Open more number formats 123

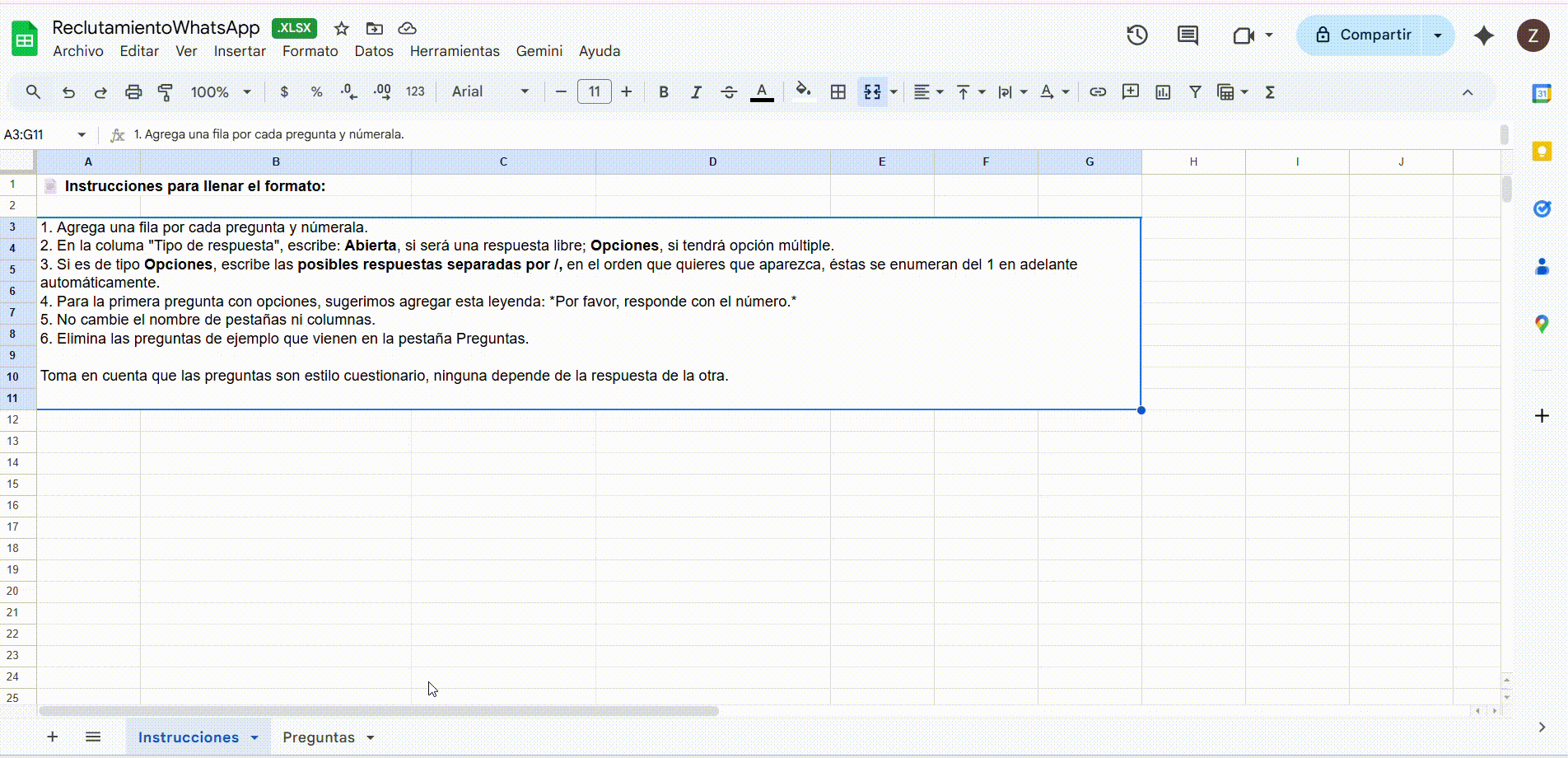tap(415, 92)
